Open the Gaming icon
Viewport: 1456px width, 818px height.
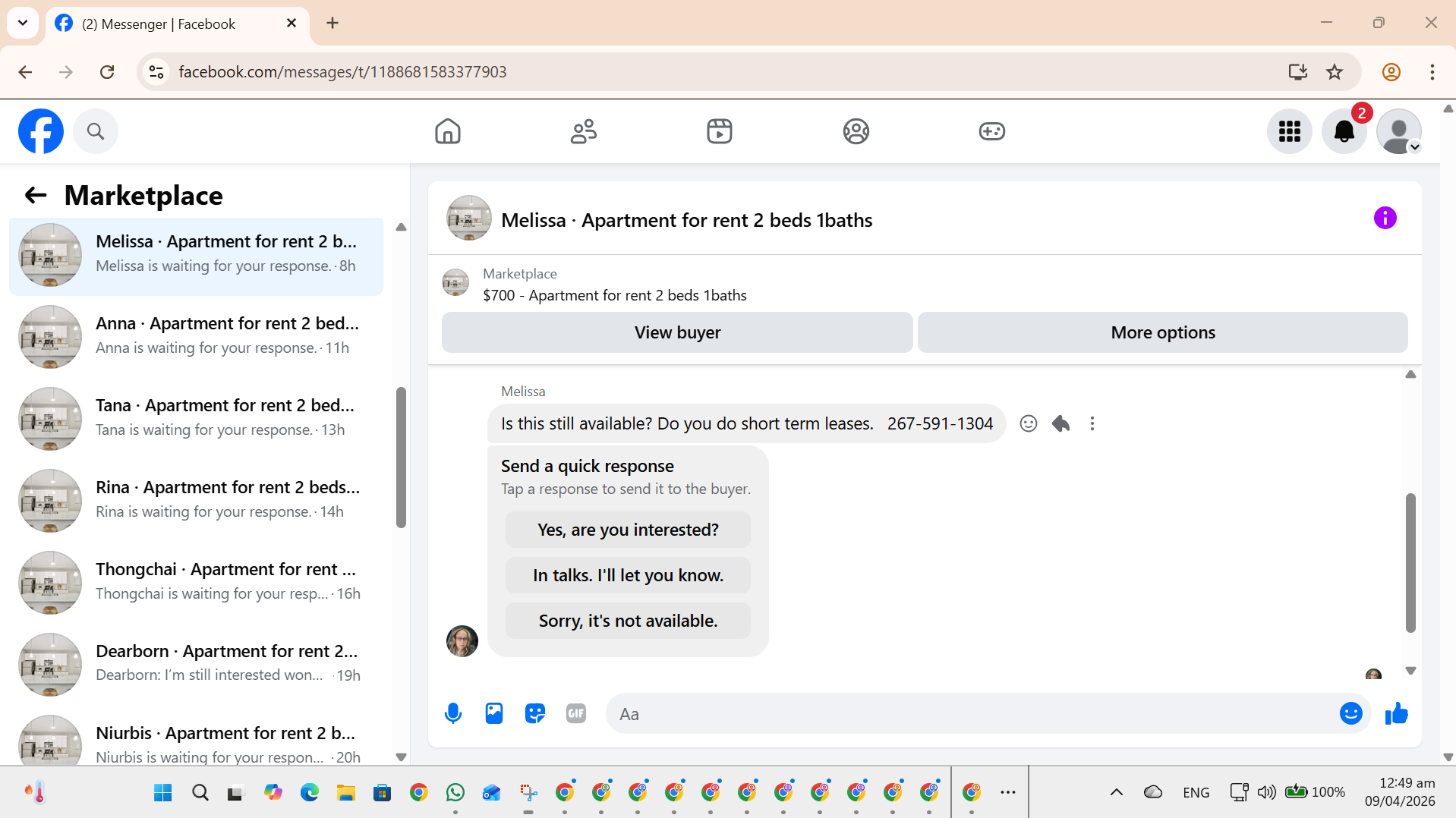tap(991, 131)
